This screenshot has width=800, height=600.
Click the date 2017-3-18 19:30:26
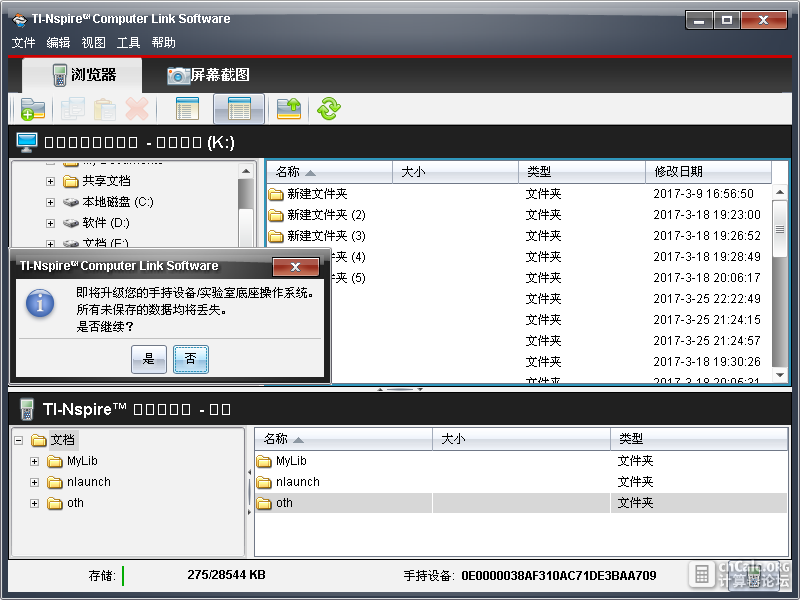click(x=707, y=362)
